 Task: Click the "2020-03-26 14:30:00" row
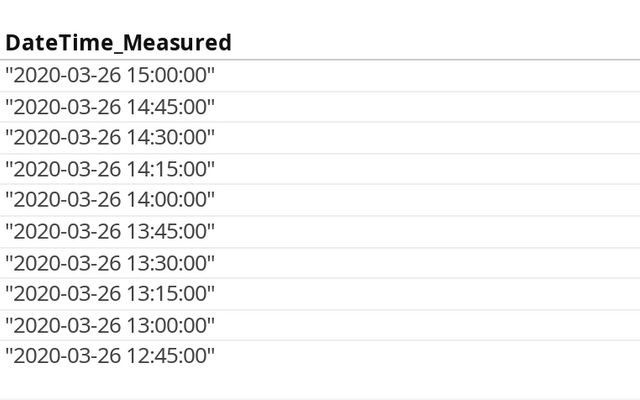pyautogui.click(x=110, y=137)
